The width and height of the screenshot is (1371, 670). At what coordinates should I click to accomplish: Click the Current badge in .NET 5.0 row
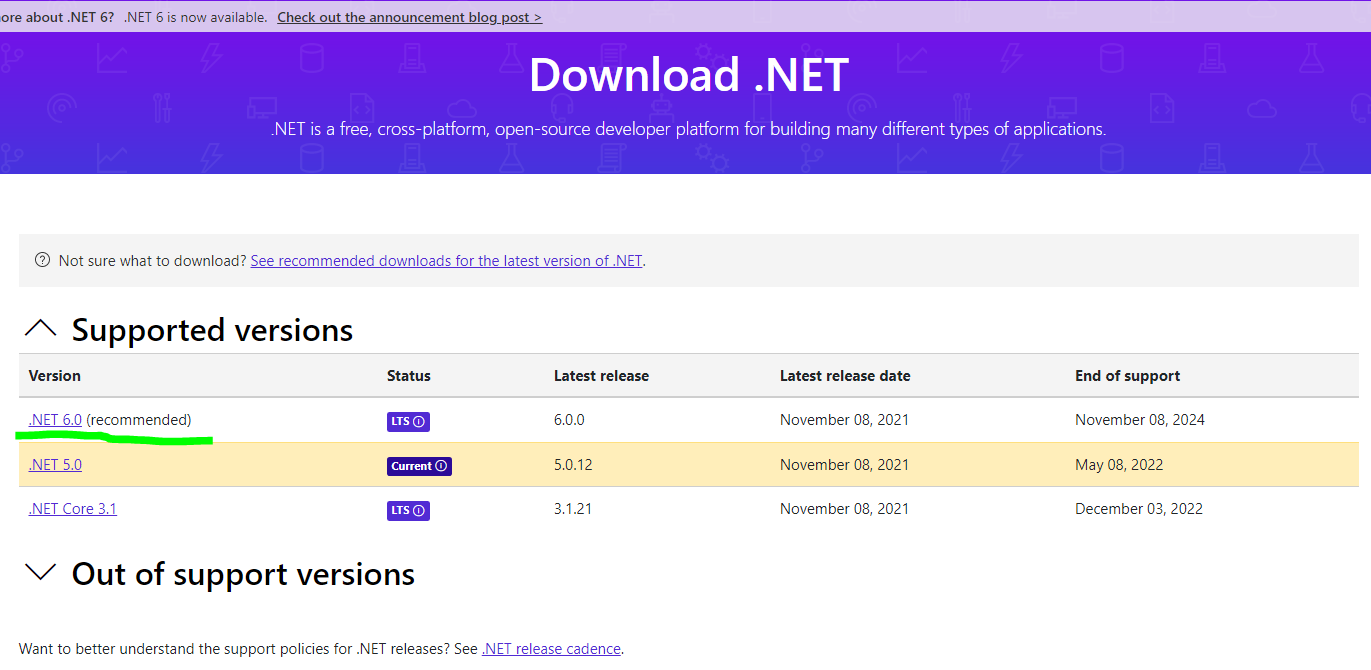click(419, 466)
